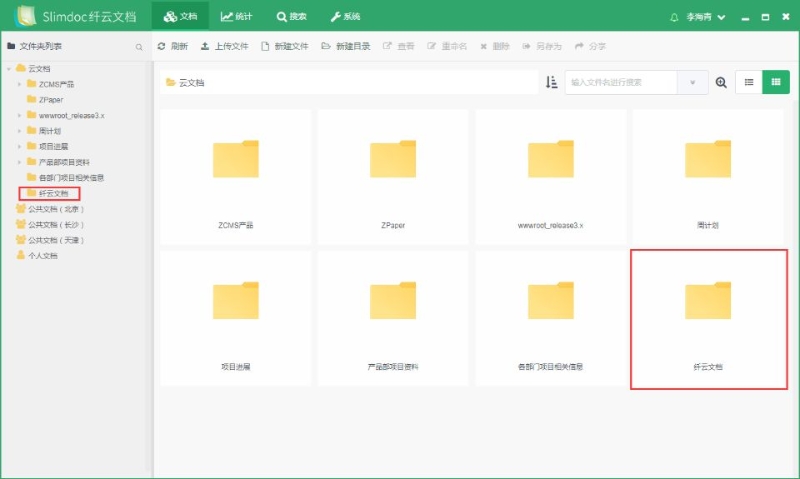The image size is (800, 479).
Task: Expand the wwwroot_release3.x tree node
Action: point(20,115)
